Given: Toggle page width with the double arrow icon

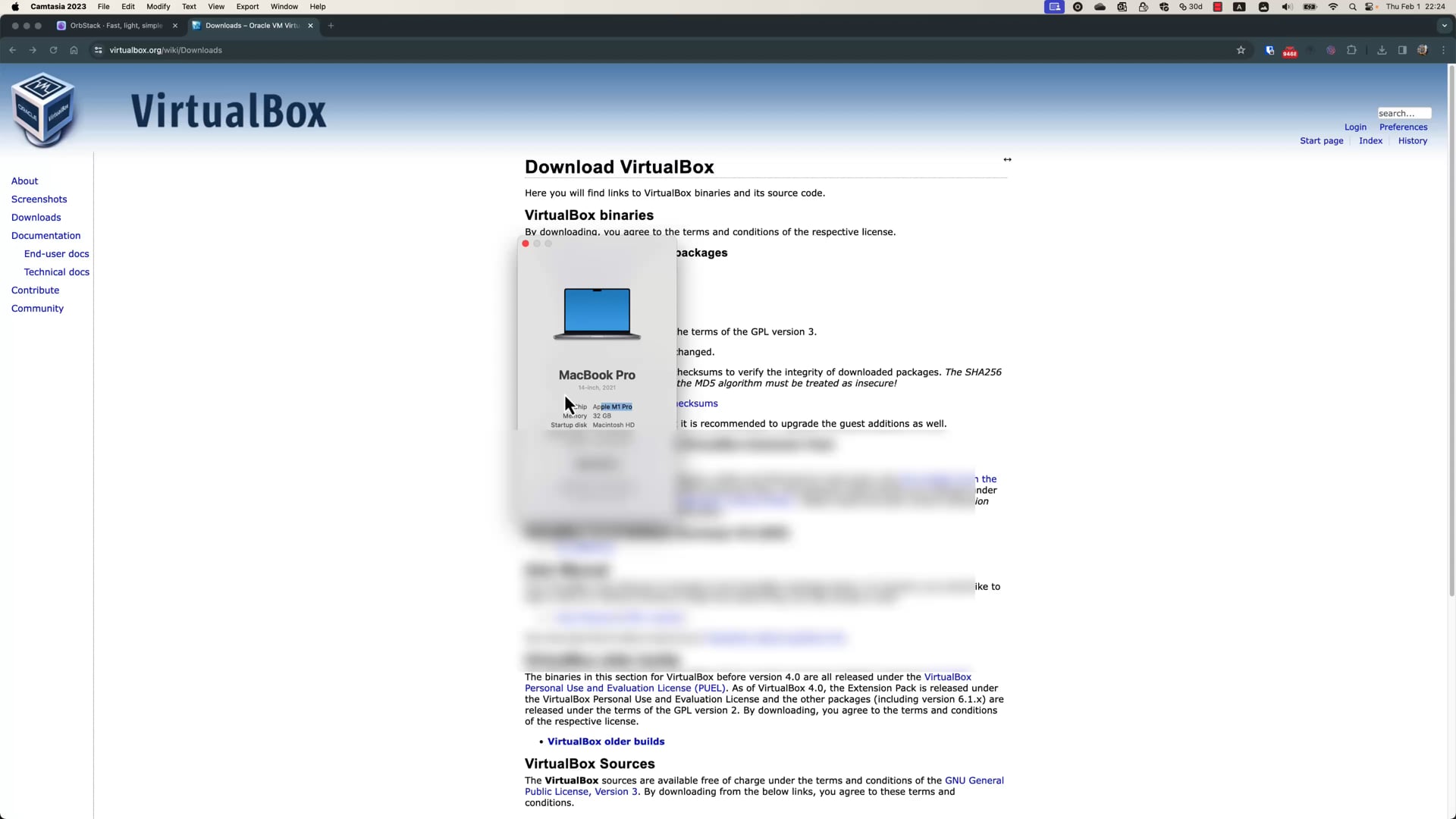Looking at the screenshot, I should click(x=1007, y=159).
